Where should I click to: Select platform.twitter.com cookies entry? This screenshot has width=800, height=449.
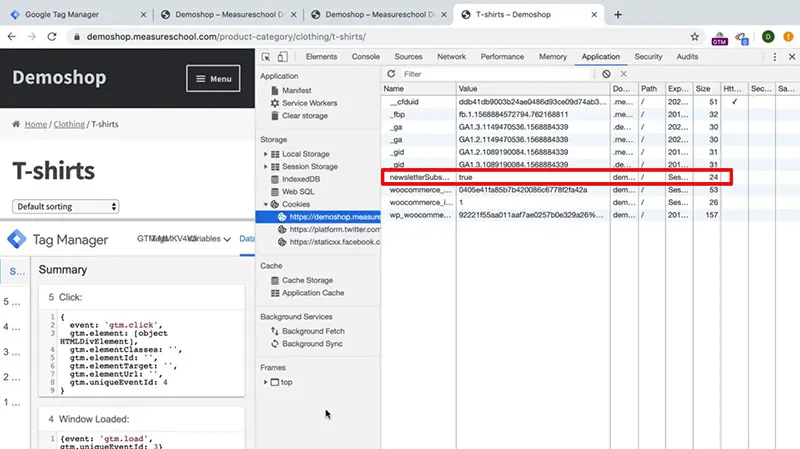pos(329,230)
